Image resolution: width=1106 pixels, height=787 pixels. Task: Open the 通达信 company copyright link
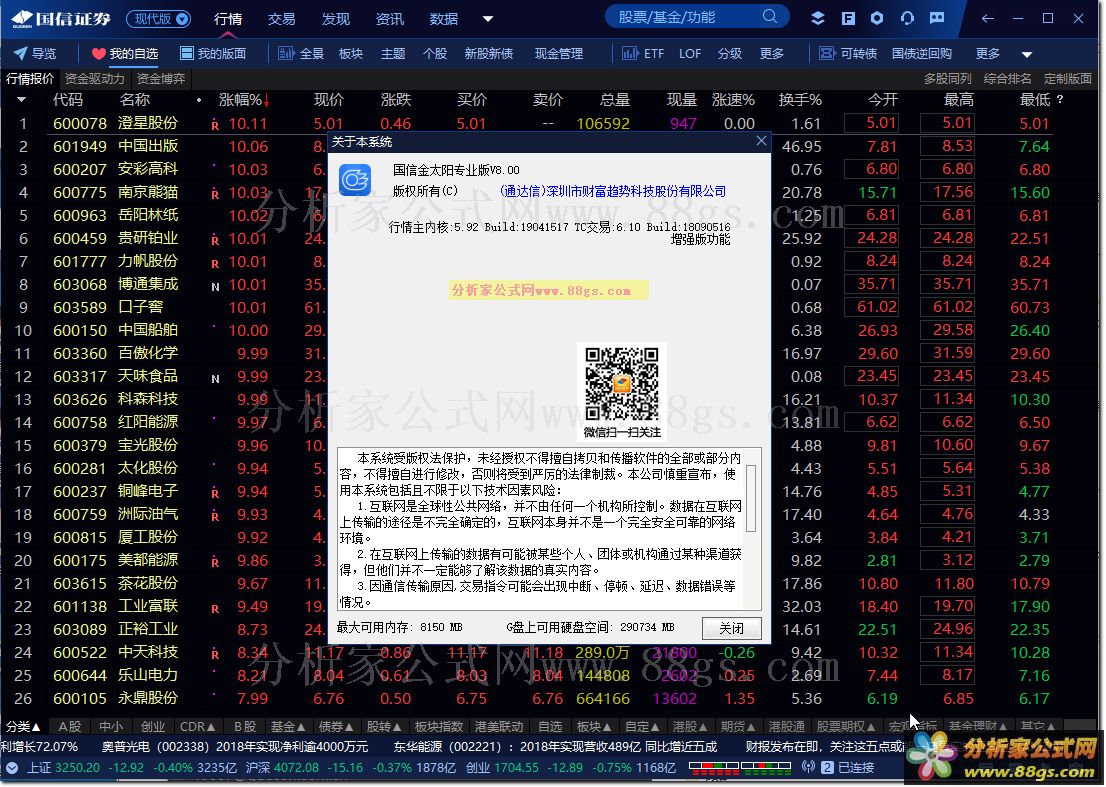click(613, 191)
